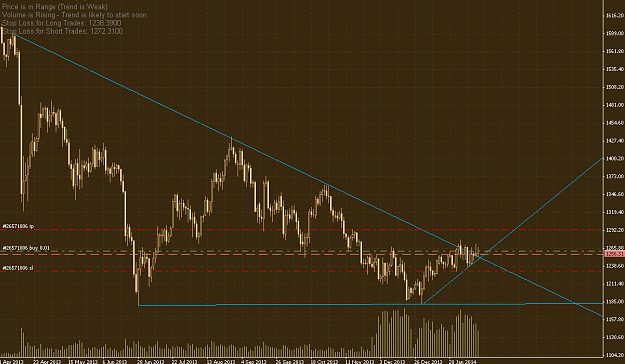Click the 26 Dec 2013 date label
The image size is (625, 364).
[x=427, y=361]
